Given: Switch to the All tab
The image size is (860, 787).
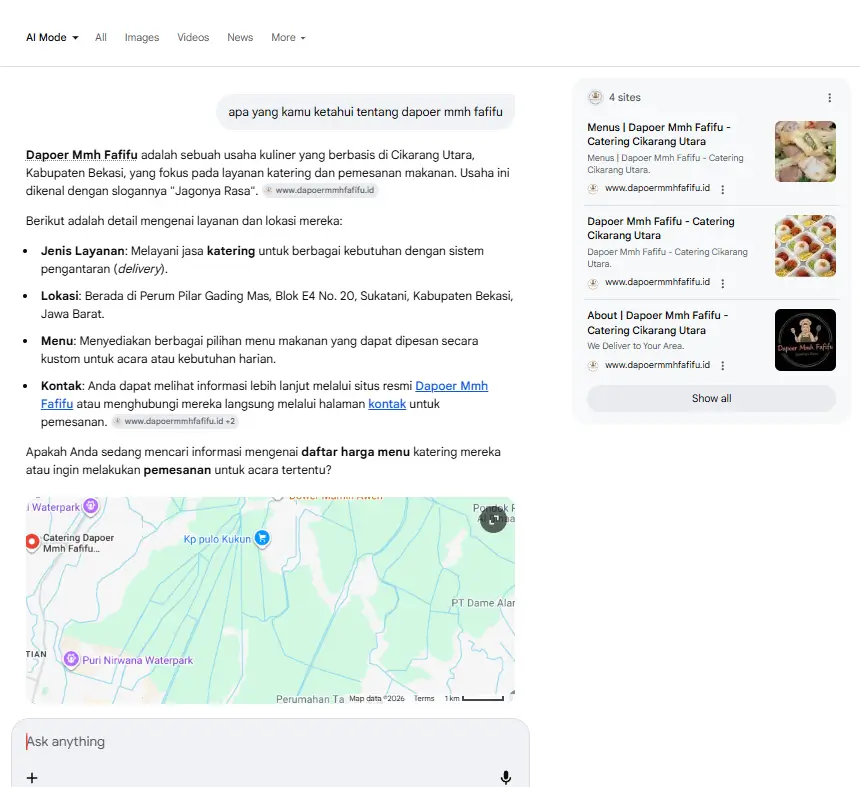Looking at the screenshot, I should click(x=101, y=37).
